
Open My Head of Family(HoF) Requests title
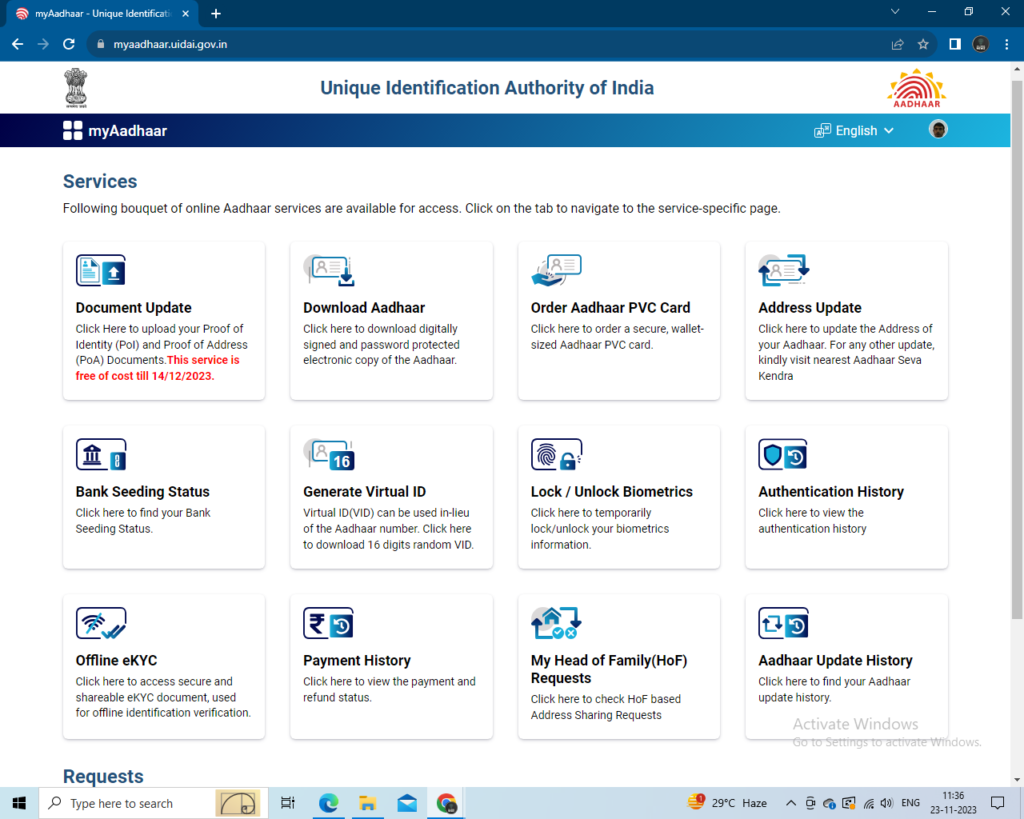pyautogui.click(x=609, y=669)
